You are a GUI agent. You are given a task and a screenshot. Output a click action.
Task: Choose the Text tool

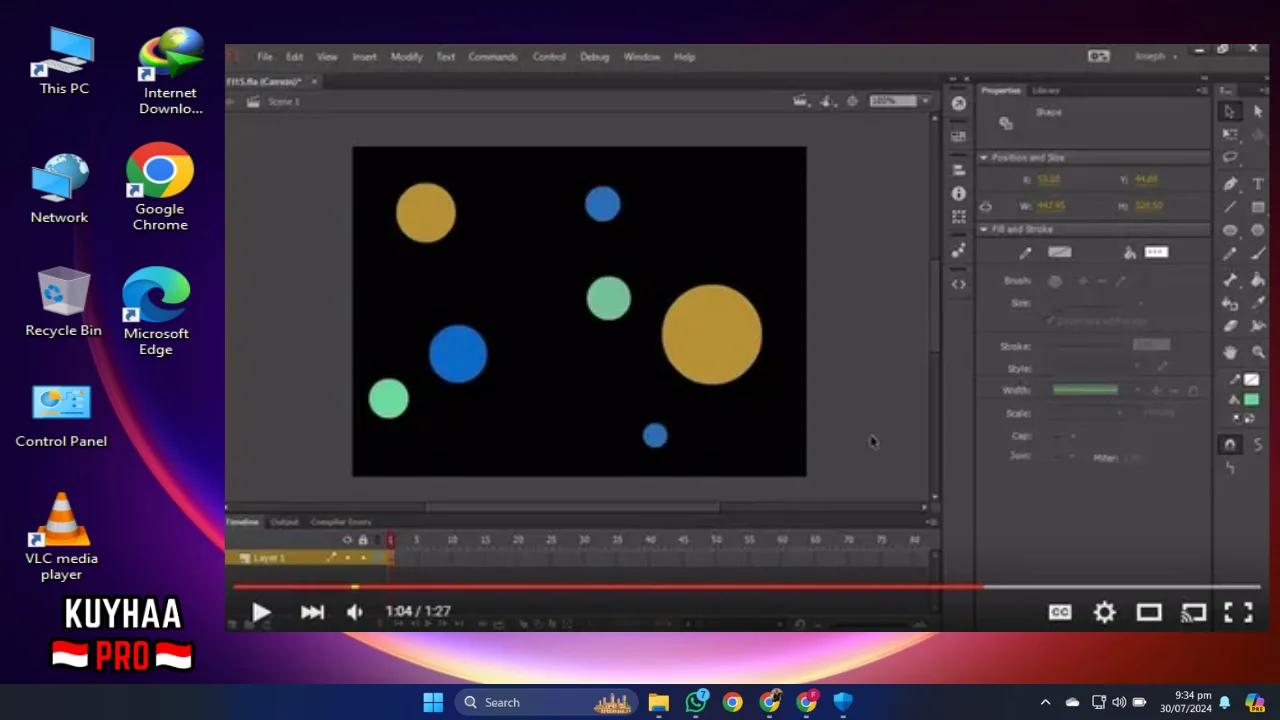pyautogui.click(x=1258, y=184)
